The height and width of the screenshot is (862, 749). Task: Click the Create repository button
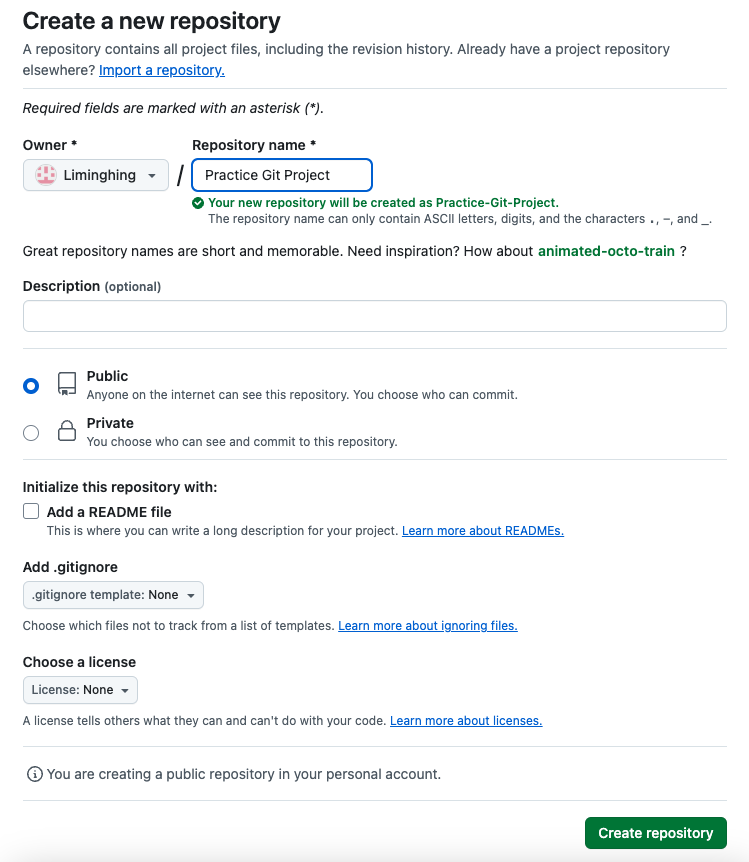coord(655,832)
